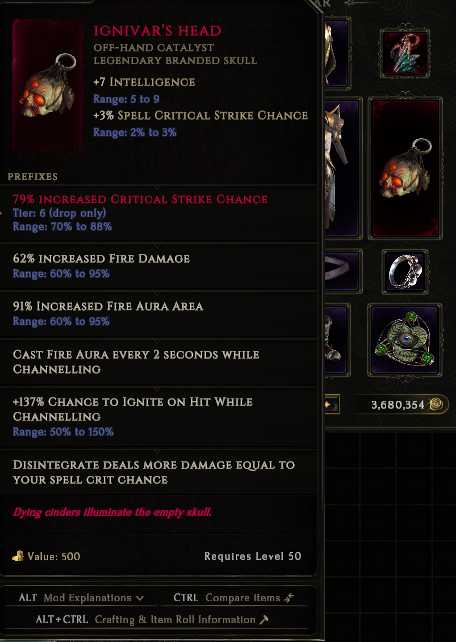Click the Ignivar's Head skull icon in tooltip
This screenshot has width=456, height=642.
pyautogui.click(x=47, y=85)
